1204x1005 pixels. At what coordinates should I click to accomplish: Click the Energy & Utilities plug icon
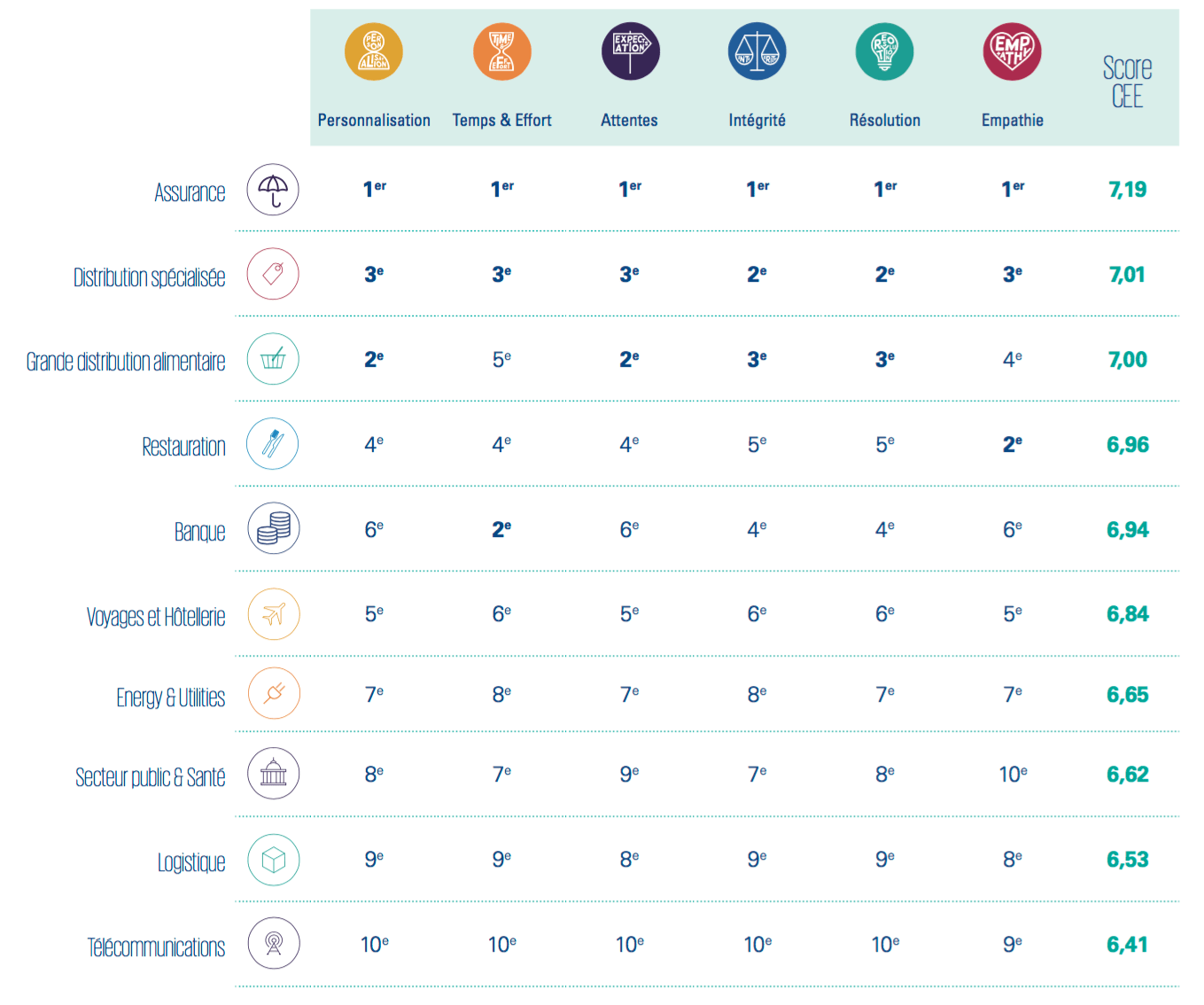point(273,693)
